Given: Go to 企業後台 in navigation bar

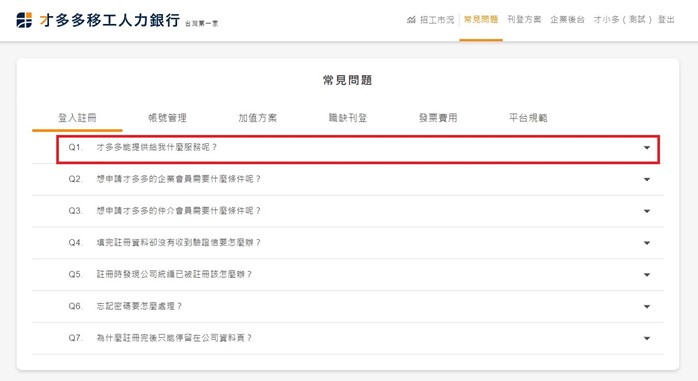Looking at the screenshot, I should 567,20.
